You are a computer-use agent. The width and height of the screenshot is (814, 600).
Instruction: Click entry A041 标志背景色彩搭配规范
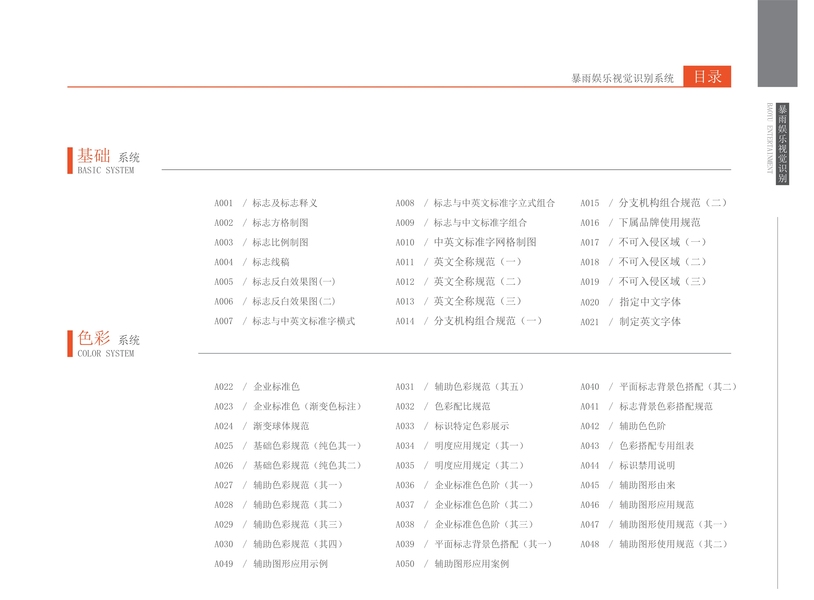[x=646, y=406]
